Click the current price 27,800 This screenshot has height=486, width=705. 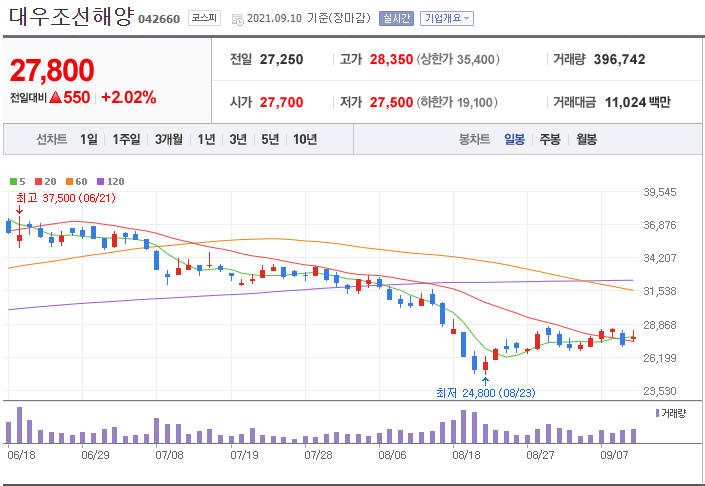point(52,71)
